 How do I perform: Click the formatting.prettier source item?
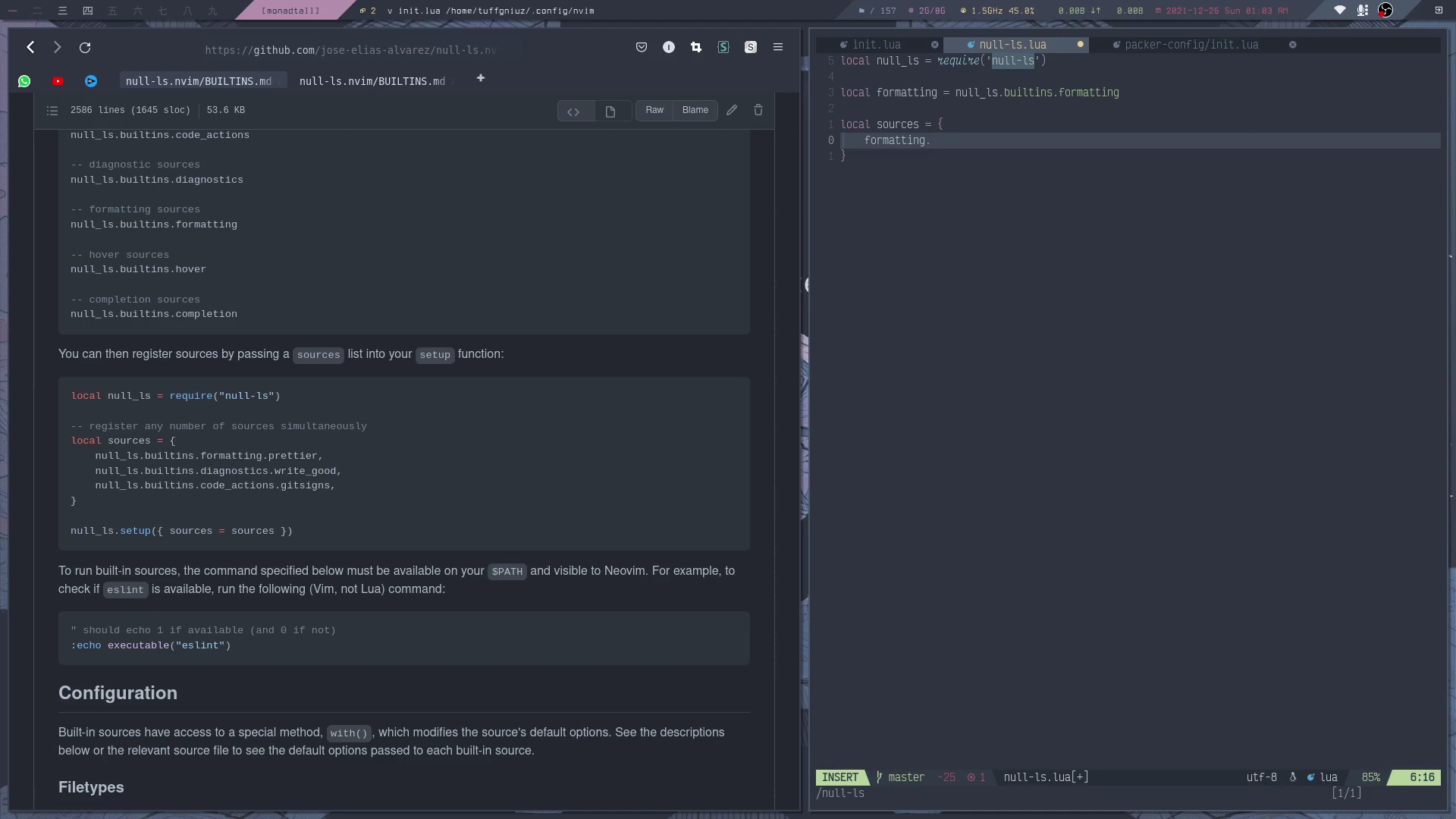(x=206, y=455)
